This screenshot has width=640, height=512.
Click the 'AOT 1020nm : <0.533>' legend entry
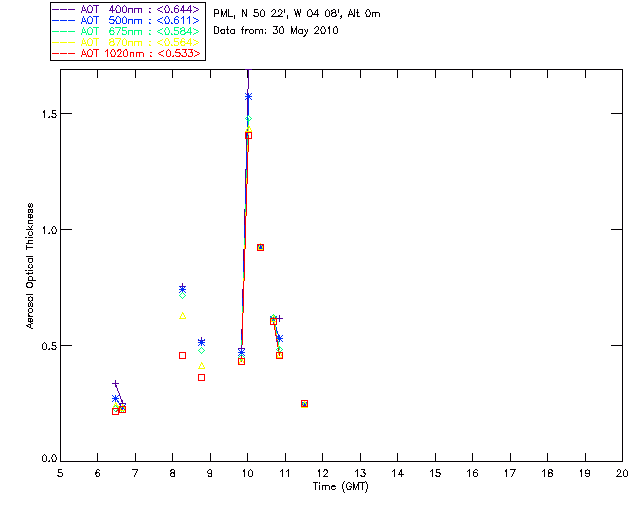[127, 53]
